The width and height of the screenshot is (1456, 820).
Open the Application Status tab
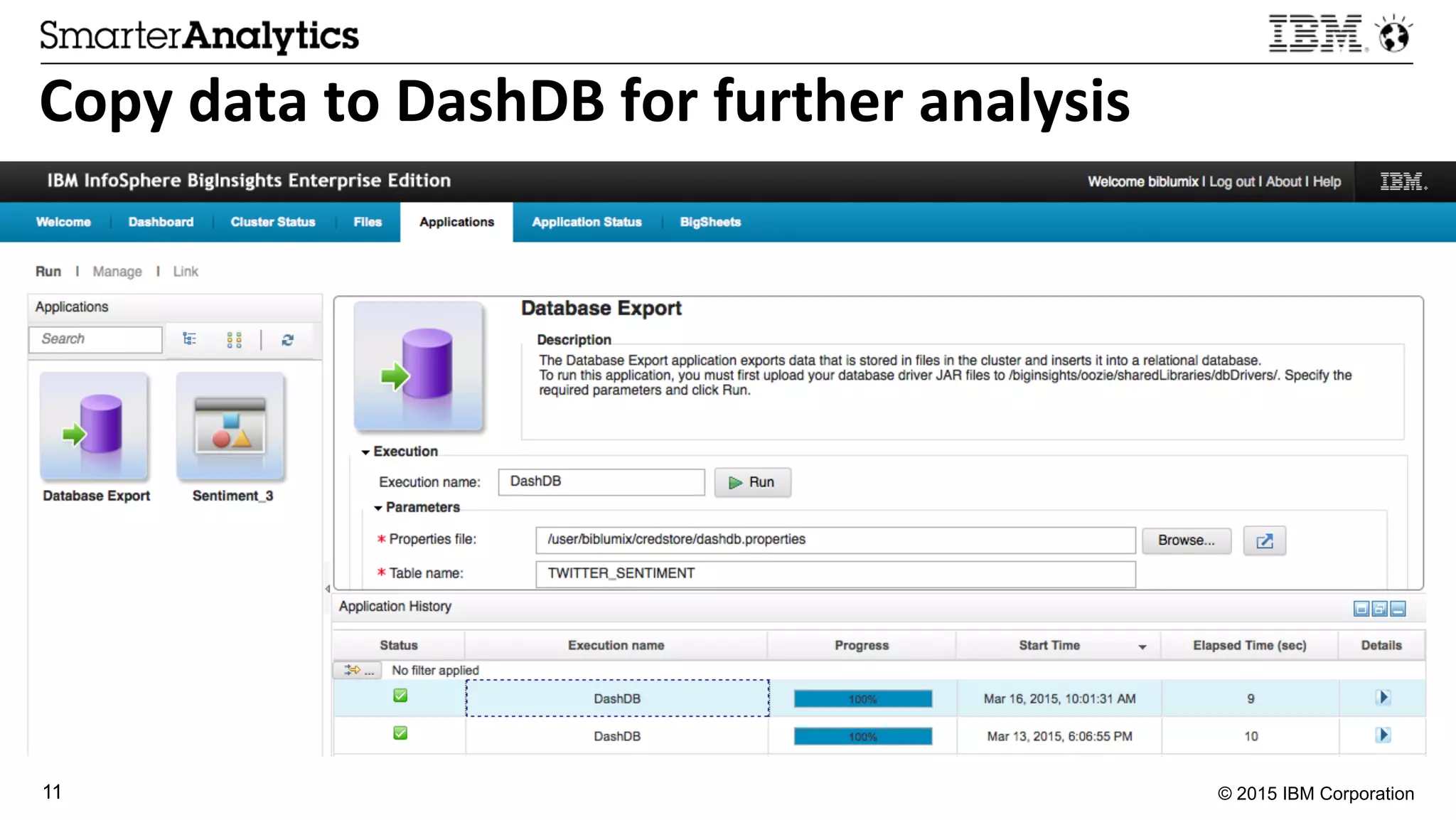(x=587, y=222)
